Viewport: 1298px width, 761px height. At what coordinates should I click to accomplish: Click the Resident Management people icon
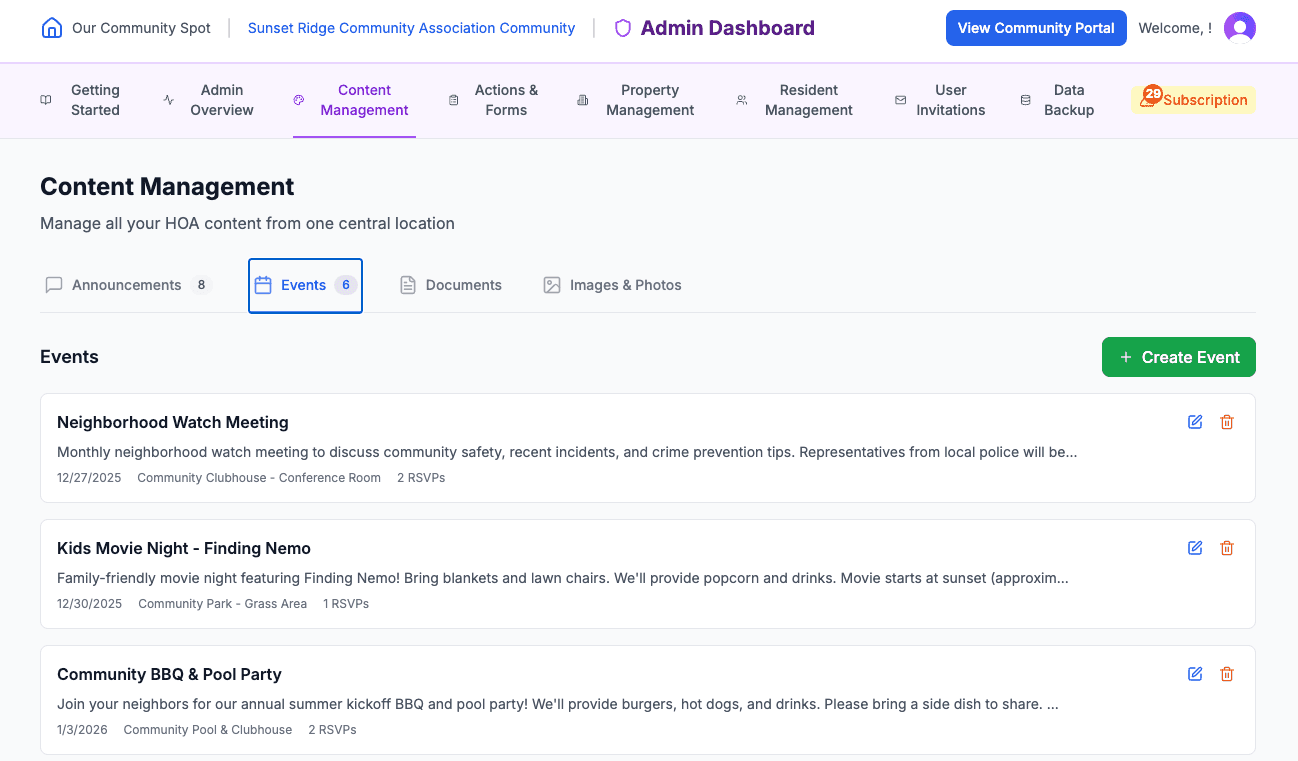tap(741, 100)
